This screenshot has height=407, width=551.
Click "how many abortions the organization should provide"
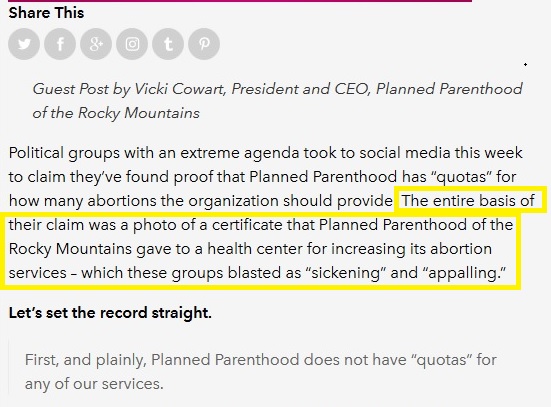[201, 201]
